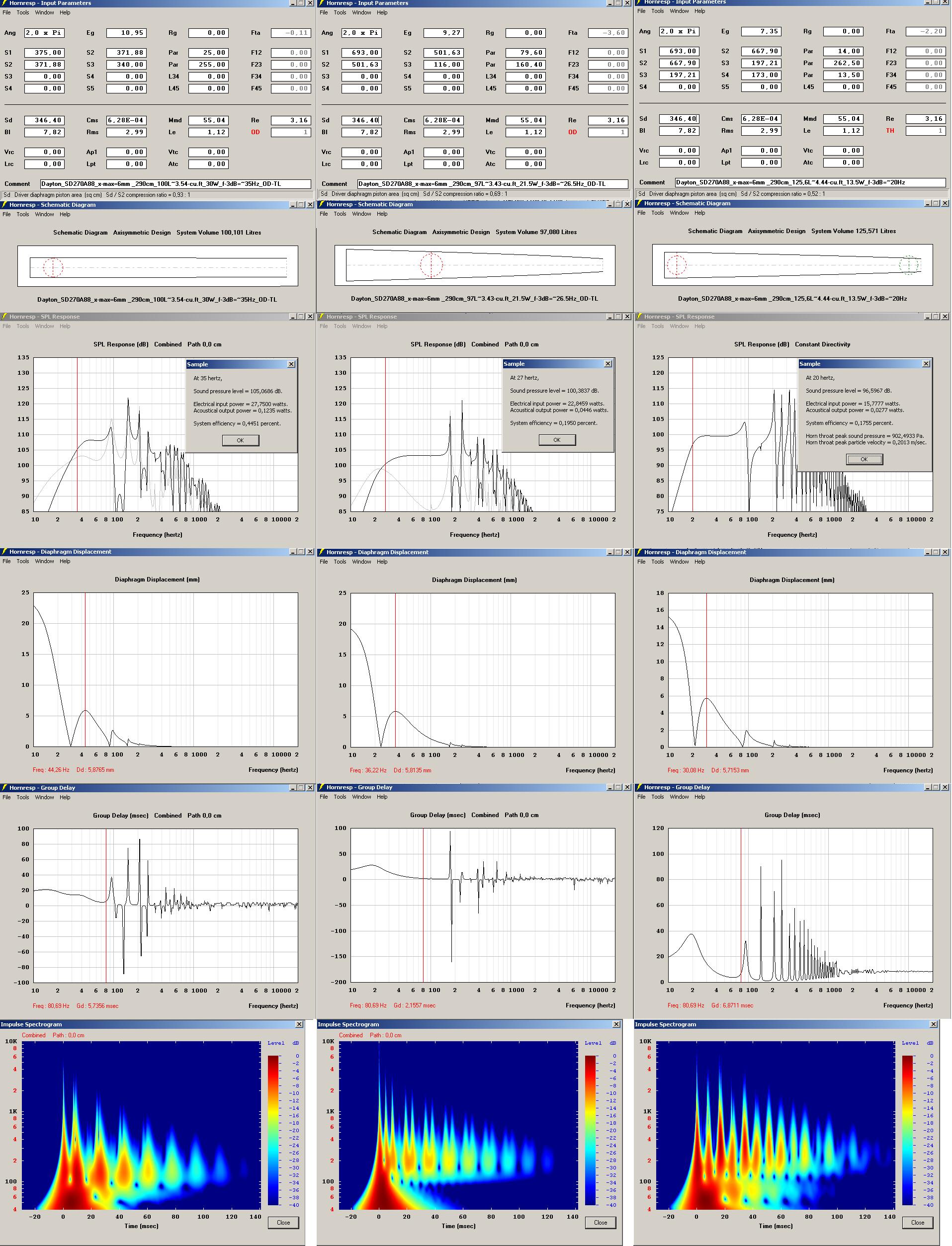Screen dimensions: 952x1246
Task: Click OK in the At 27 hertz Sample dialog
Action: coord(557,439)
